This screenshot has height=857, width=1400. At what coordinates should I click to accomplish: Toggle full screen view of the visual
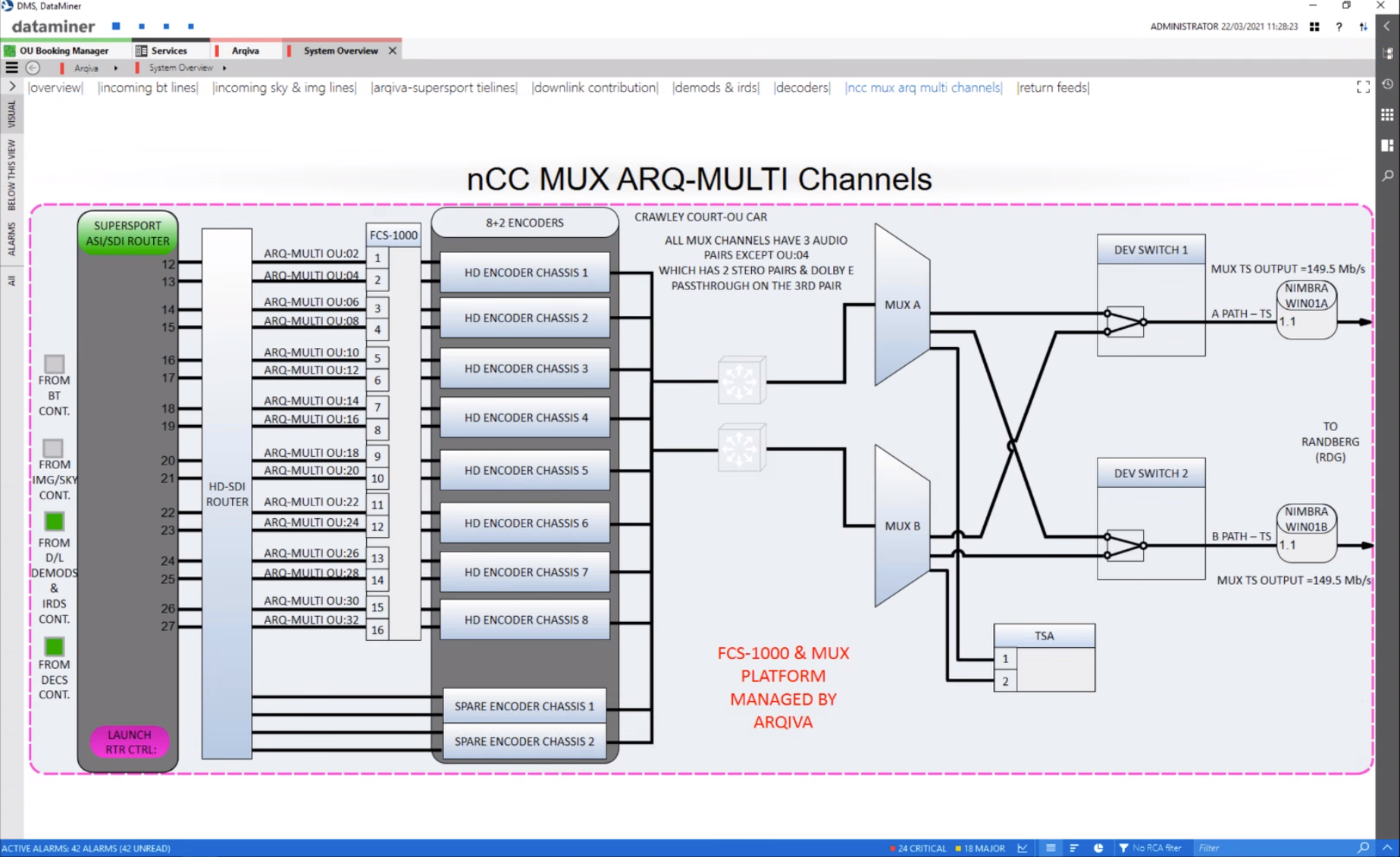point(1363,87)
